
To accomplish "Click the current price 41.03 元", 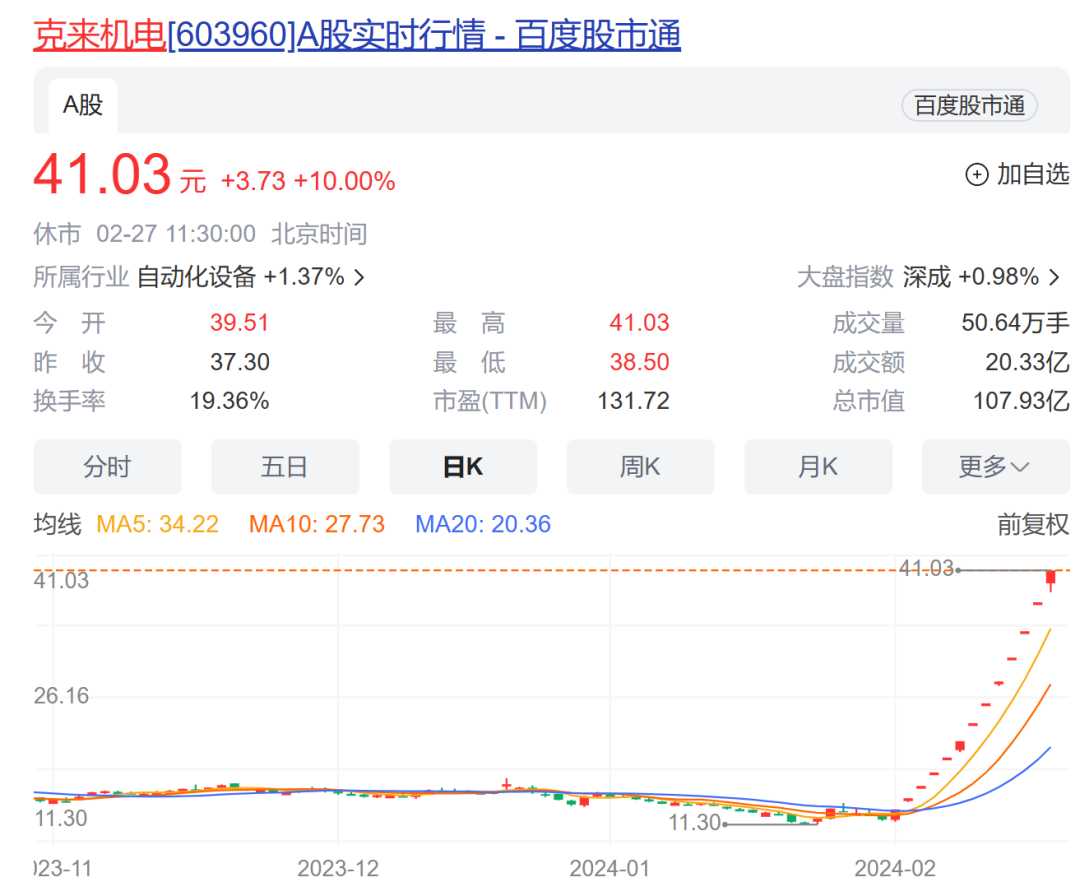I will point(120,174).
